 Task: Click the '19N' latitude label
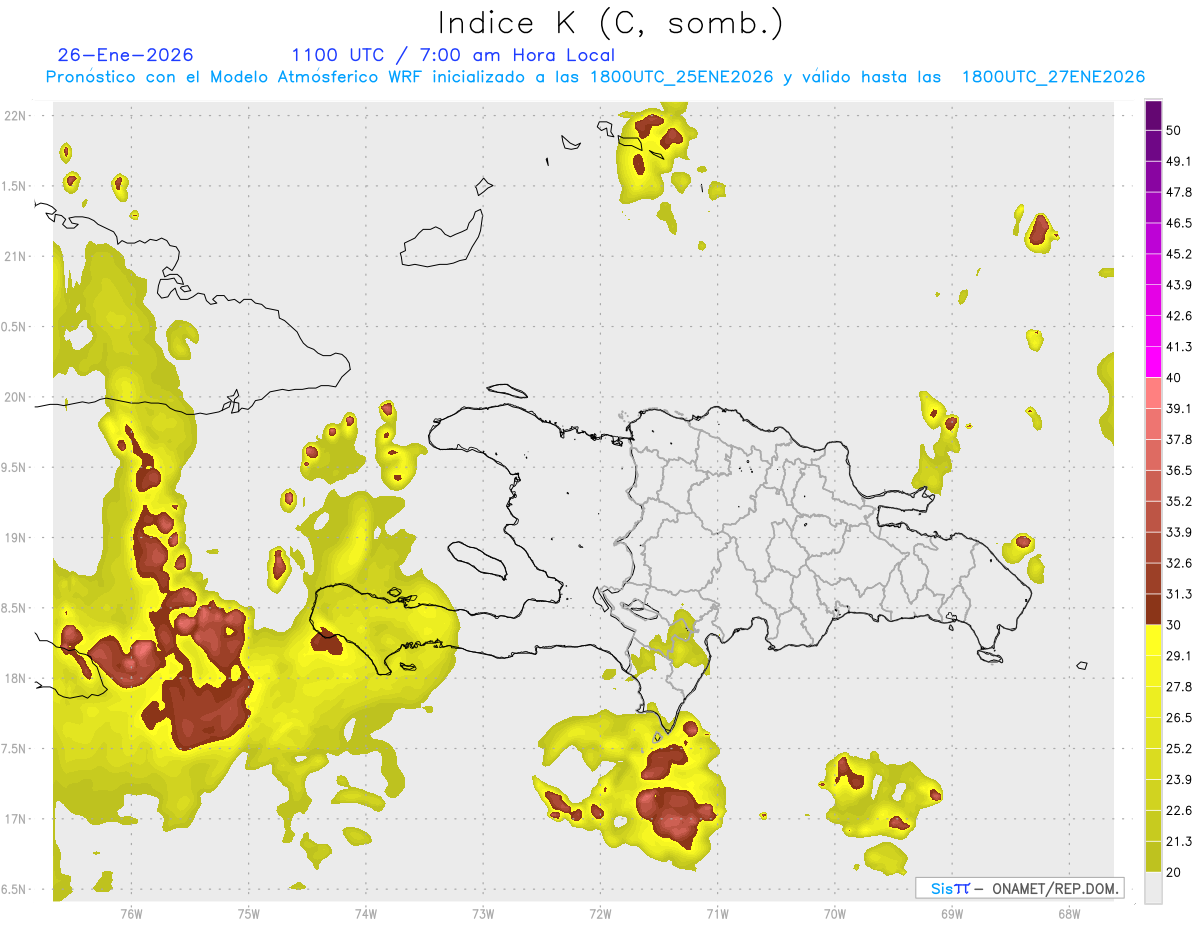click(15, 538)
